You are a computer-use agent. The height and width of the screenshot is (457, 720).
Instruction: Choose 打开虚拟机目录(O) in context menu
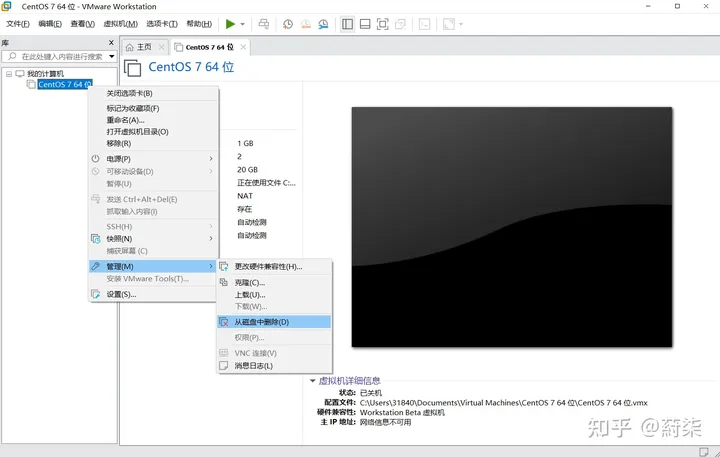coord(152,132)
